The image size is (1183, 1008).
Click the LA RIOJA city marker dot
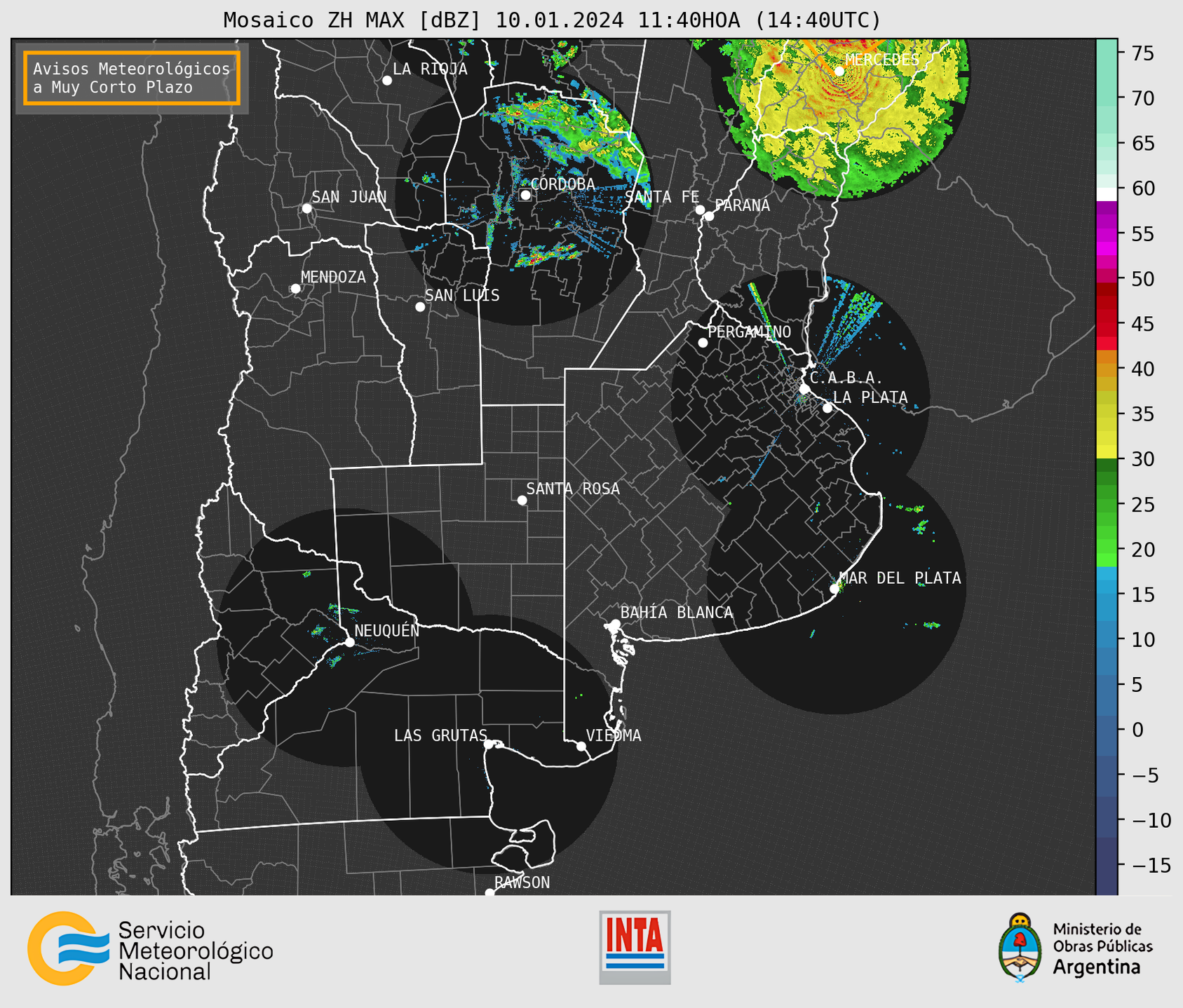tap(387, 81)
